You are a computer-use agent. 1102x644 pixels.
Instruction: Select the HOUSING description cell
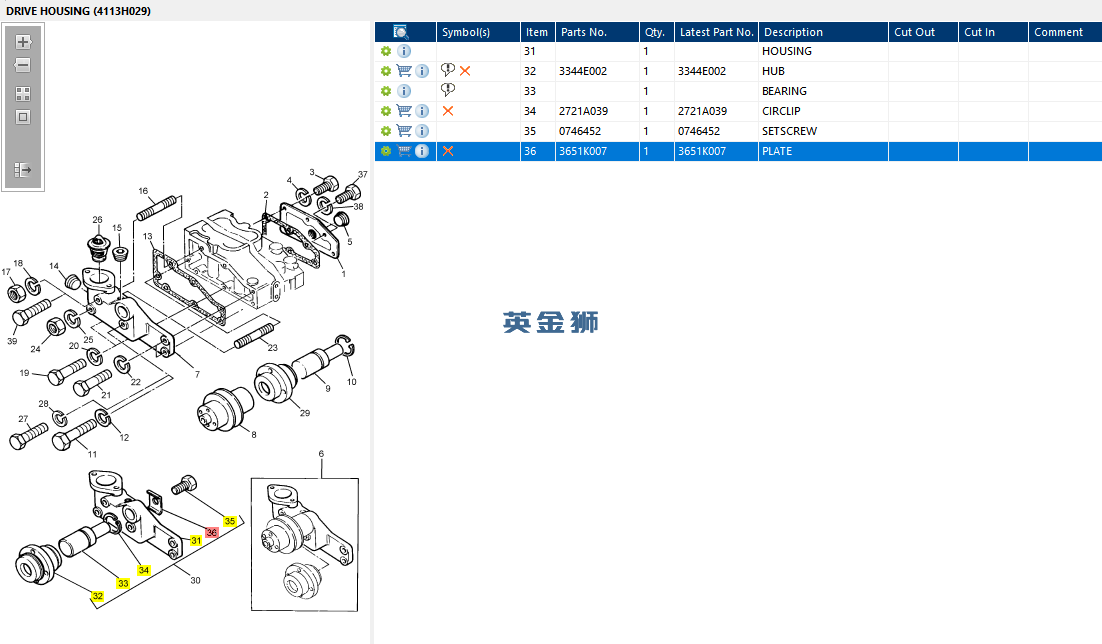824,51
